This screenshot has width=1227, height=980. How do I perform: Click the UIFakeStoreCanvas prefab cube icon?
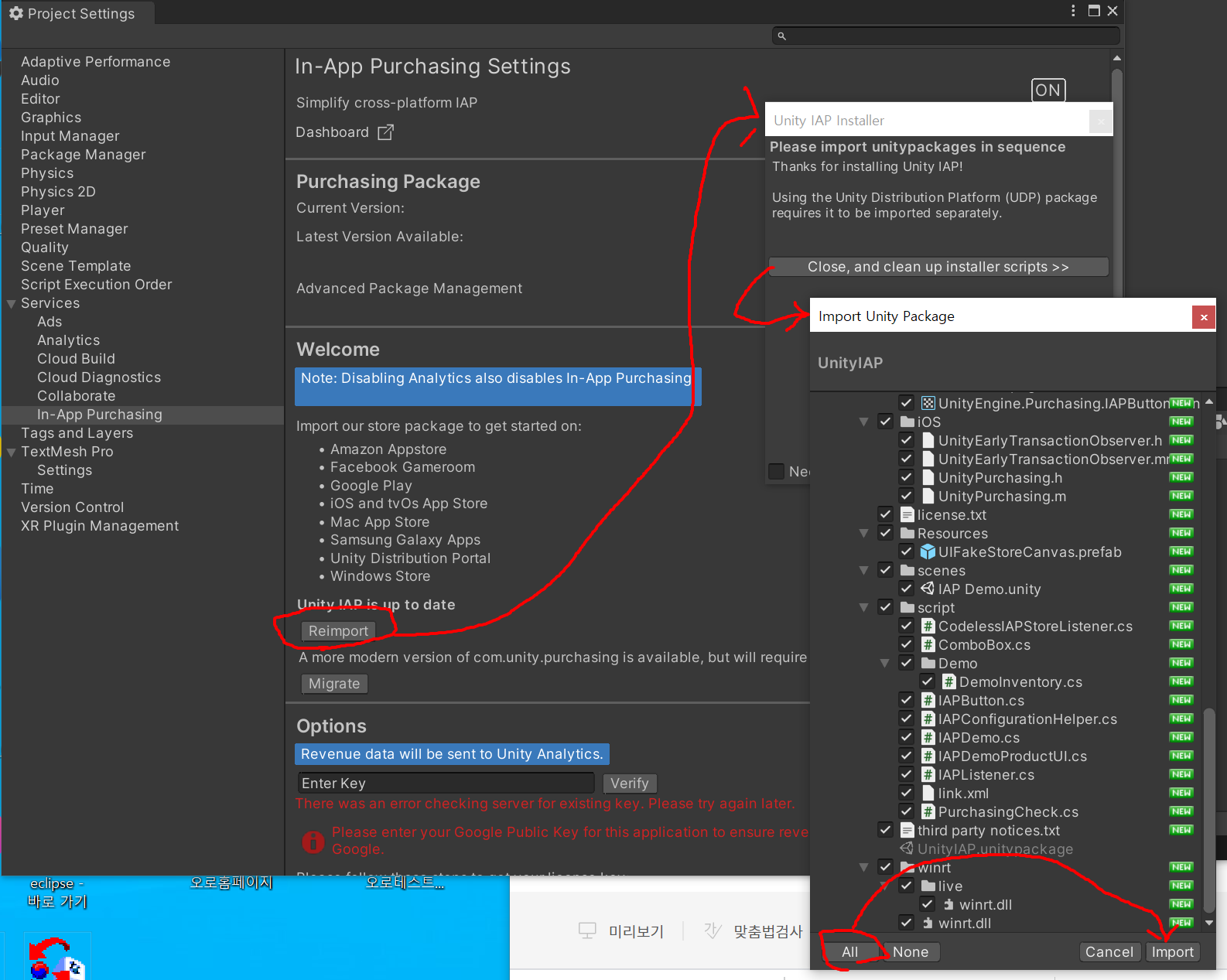(x=928, y=551)
